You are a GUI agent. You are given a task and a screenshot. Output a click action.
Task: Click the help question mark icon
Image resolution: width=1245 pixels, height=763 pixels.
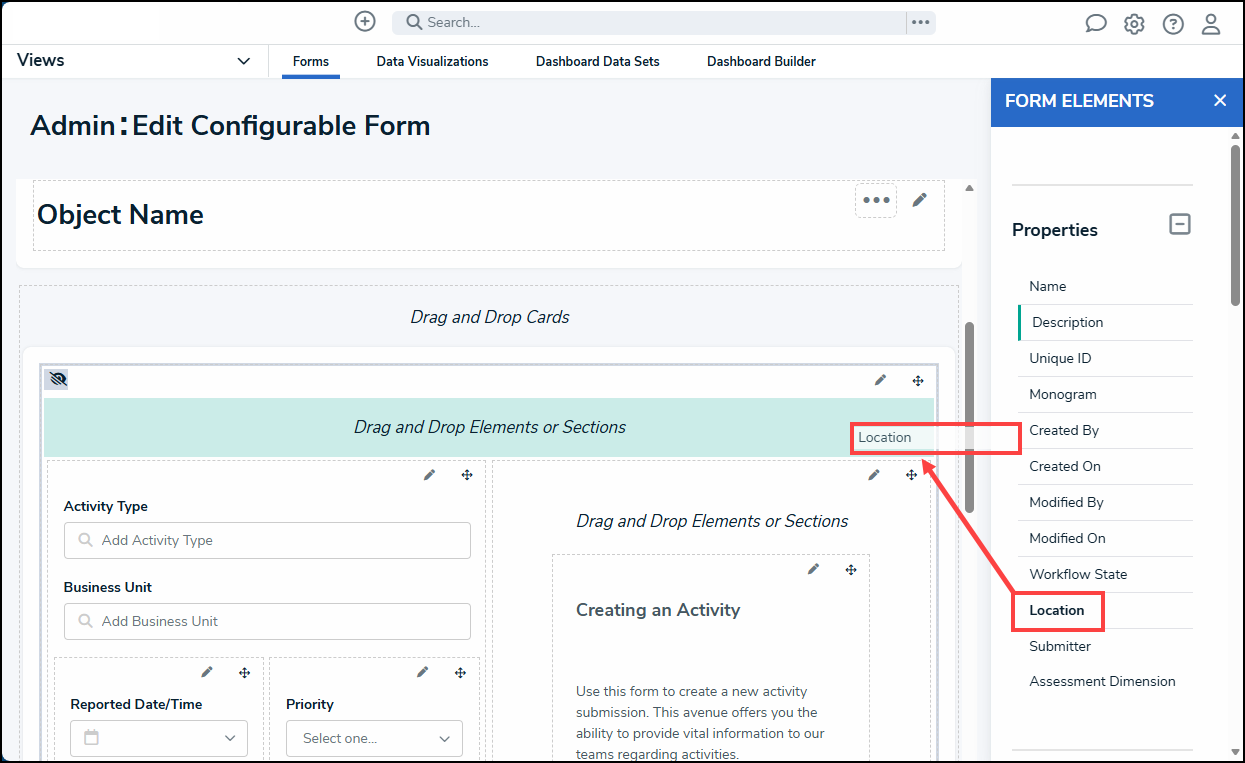coord(1173,24)
